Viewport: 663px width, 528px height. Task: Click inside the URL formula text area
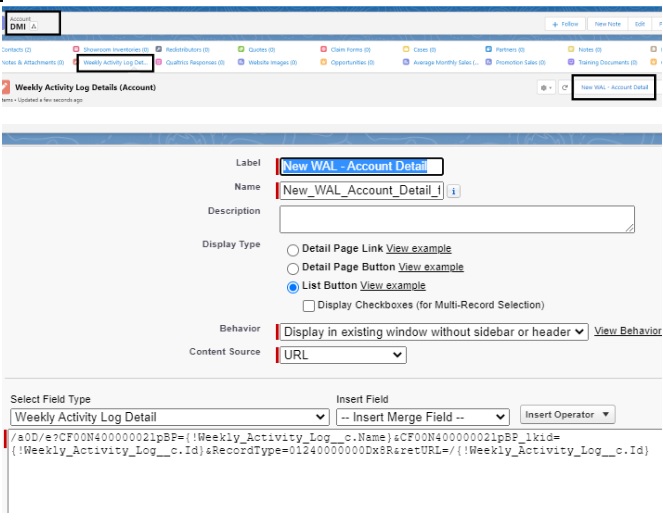pyautogui.click(x=335, y=471)
